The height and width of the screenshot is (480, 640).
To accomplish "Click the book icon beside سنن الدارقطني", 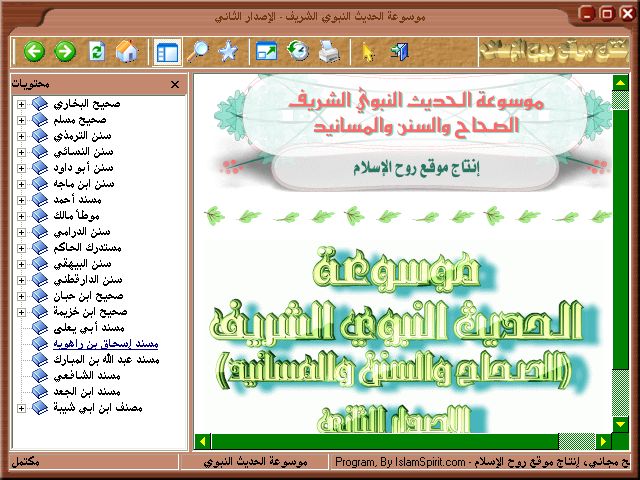I will pyautogui.click(x=40, y=280).
